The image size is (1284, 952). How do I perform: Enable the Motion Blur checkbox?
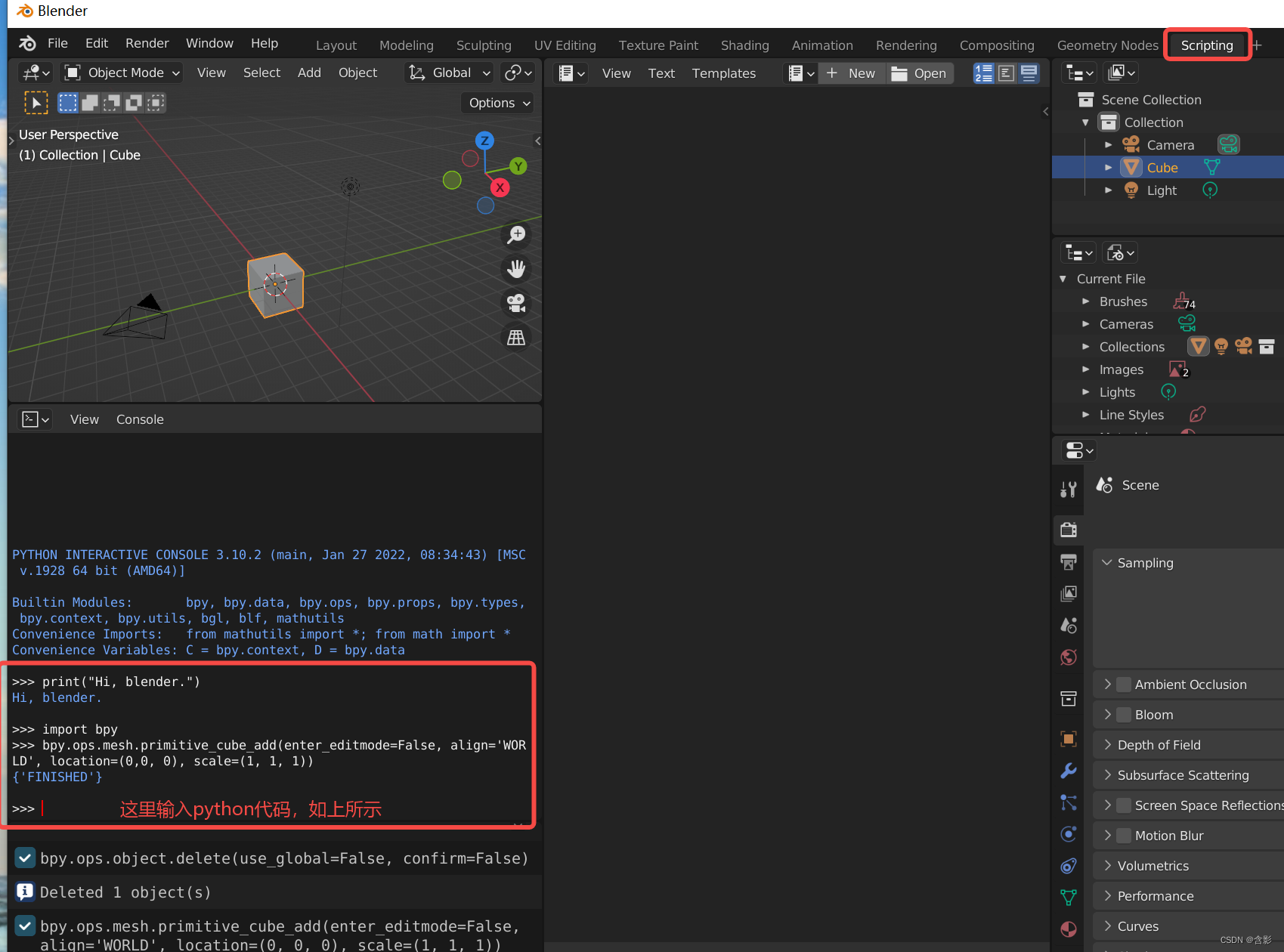coord(1124,836)
